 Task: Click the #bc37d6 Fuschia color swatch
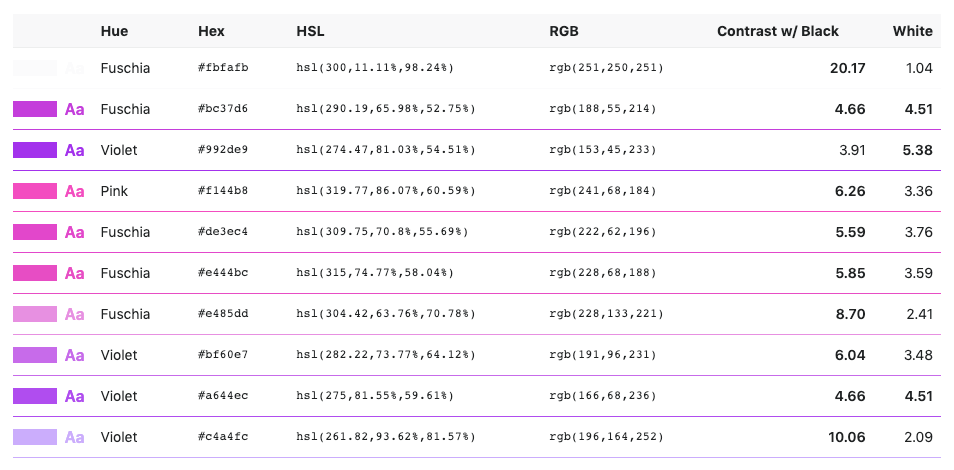[x=35, y=109]
